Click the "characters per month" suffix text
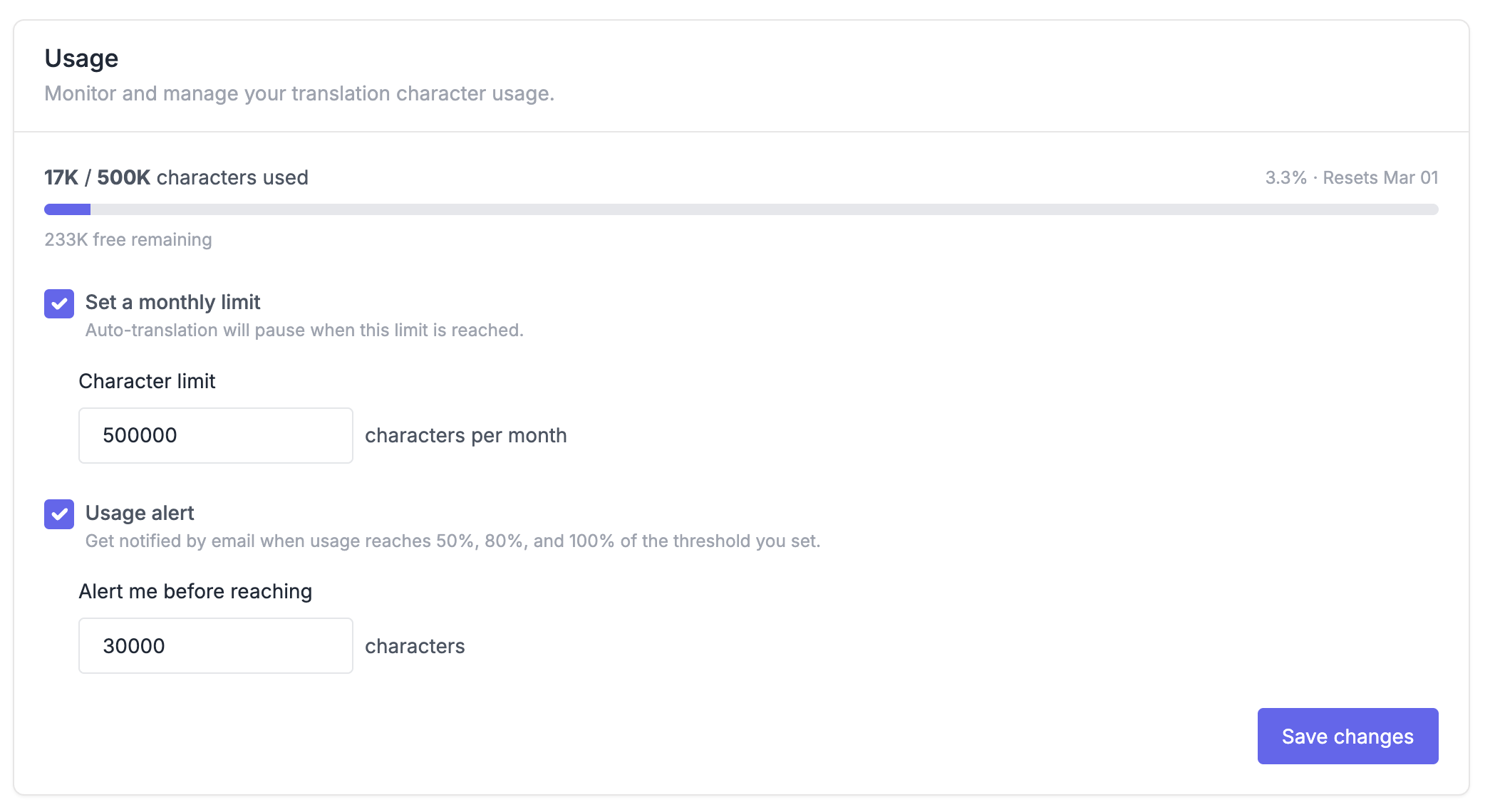The image size is (1495, 812). click(466, 435)
